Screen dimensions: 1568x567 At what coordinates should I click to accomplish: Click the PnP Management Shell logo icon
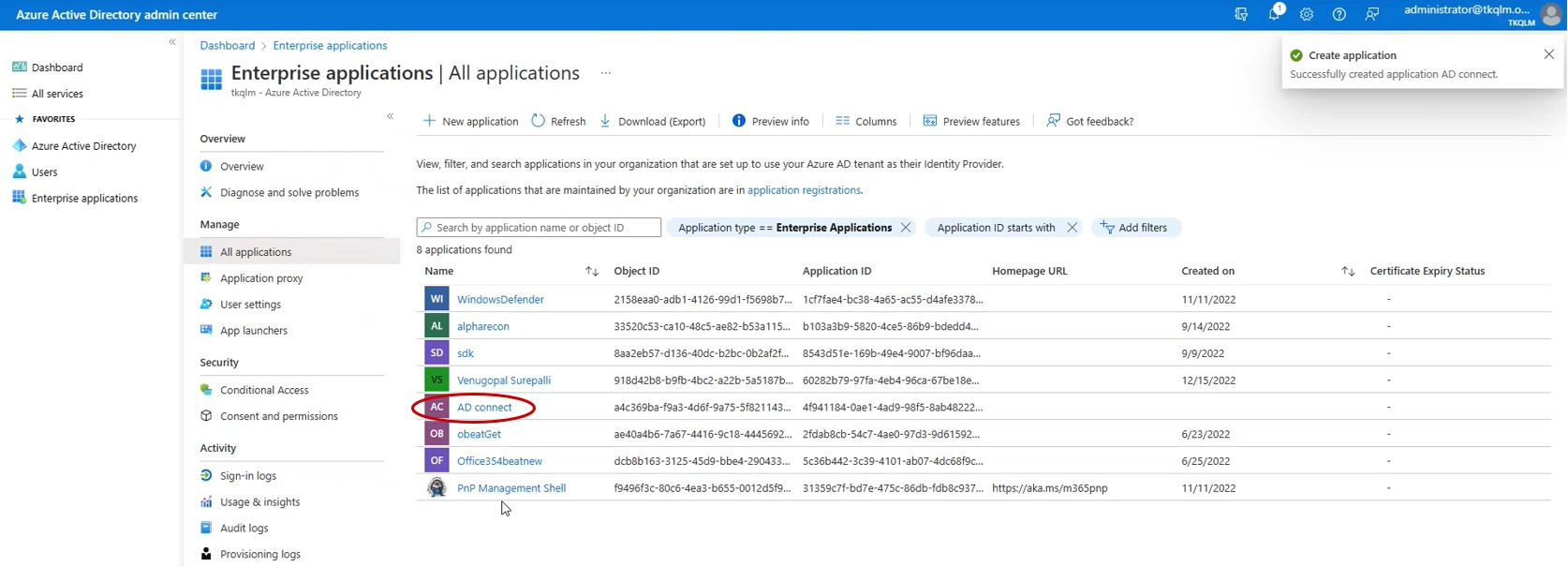(x=436, y=488)
